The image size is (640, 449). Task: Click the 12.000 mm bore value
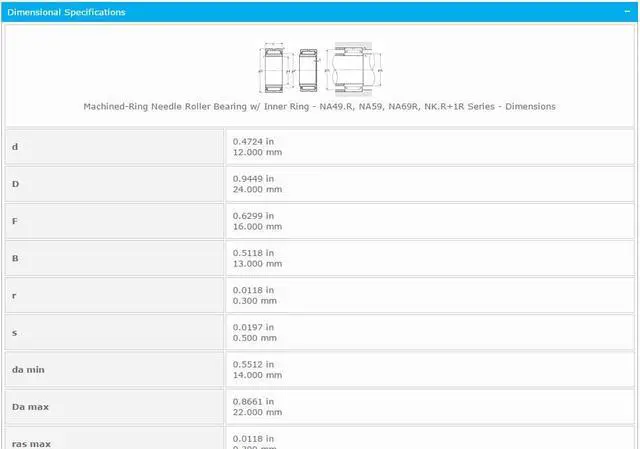click(x=257, y=153)
